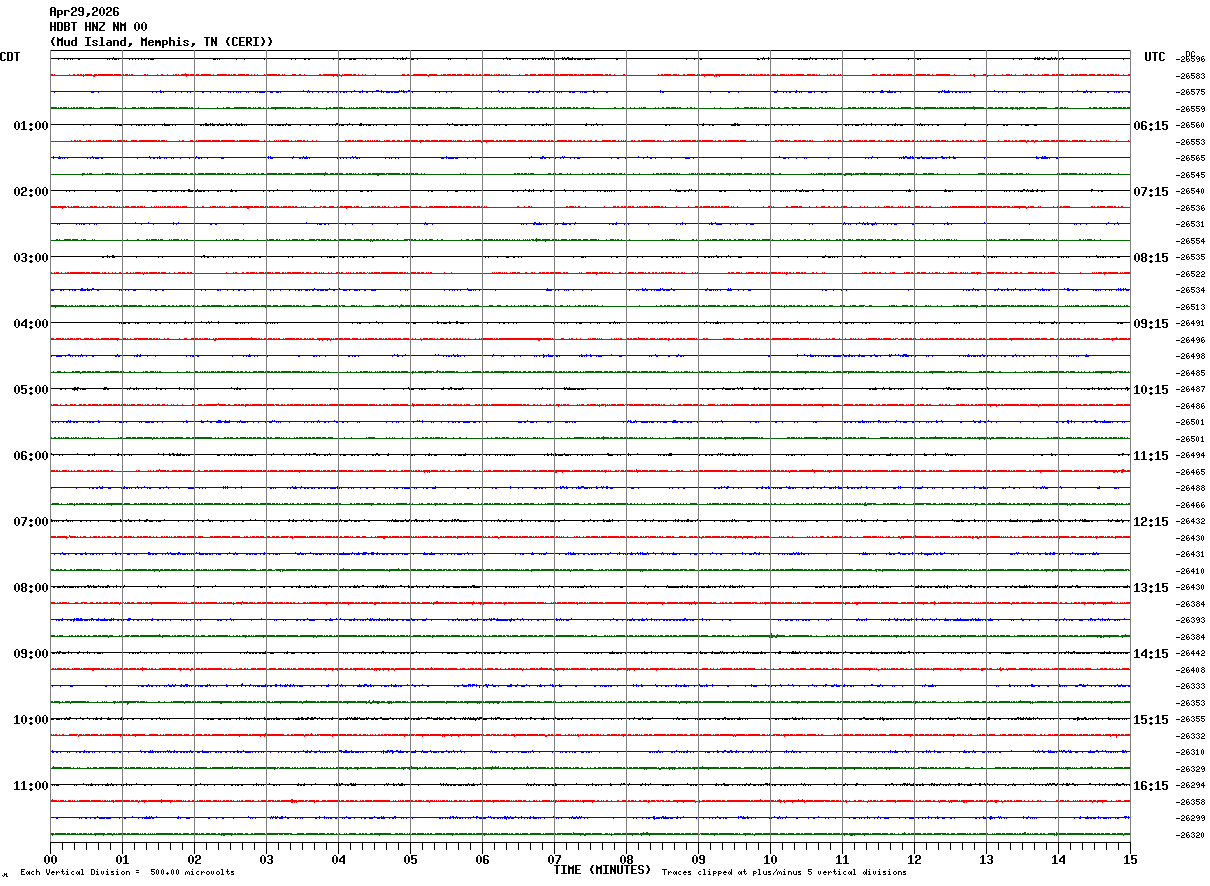Click the DC offset value -26491
Viewport: 1210px width, 886px height.
pos(1190,323)
